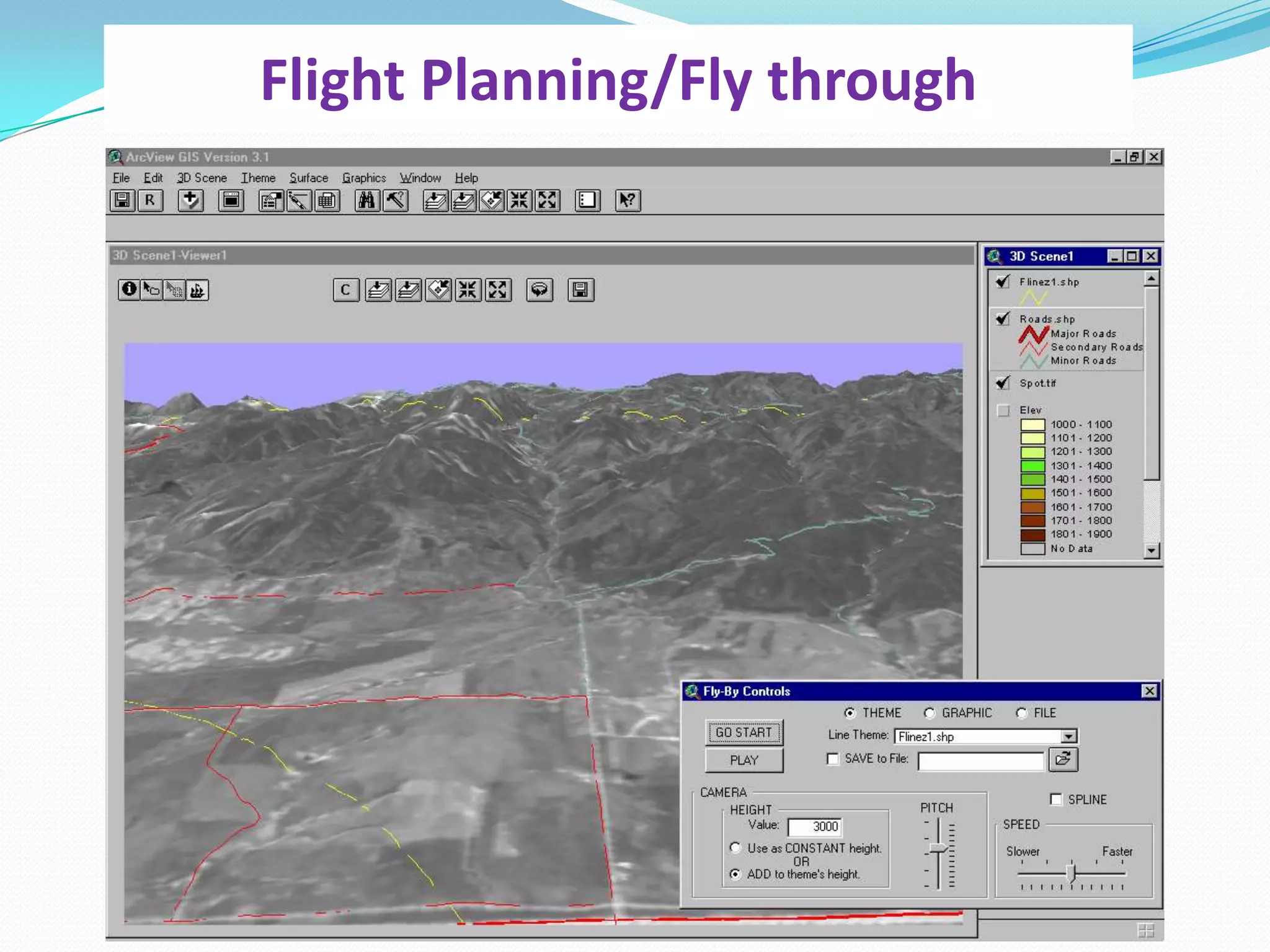Click the SPEED slider handle

point(1071,873)
